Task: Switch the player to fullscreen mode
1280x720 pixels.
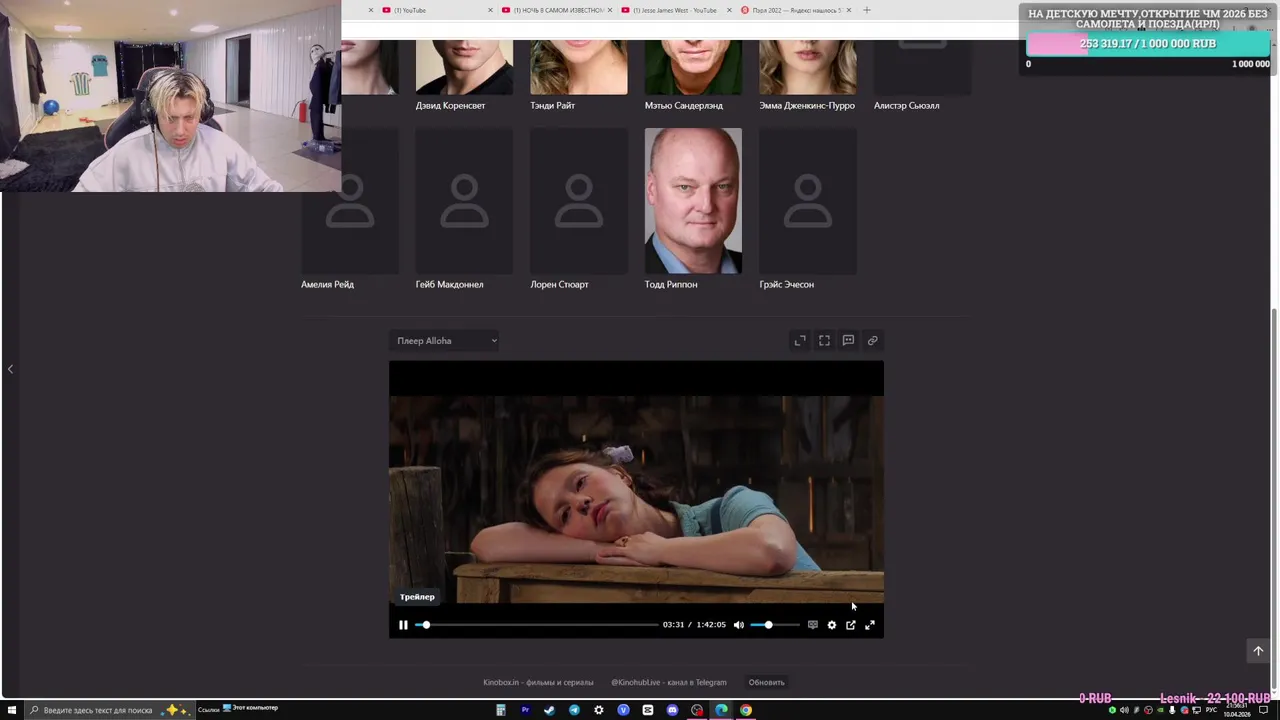Action: pos(869,625)
